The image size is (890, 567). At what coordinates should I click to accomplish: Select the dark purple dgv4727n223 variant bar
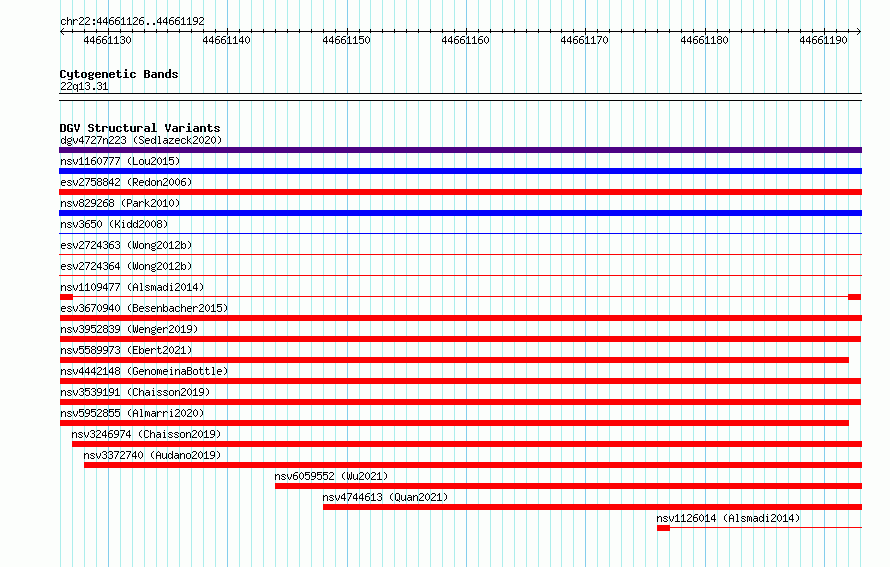[x=460, y=150]
